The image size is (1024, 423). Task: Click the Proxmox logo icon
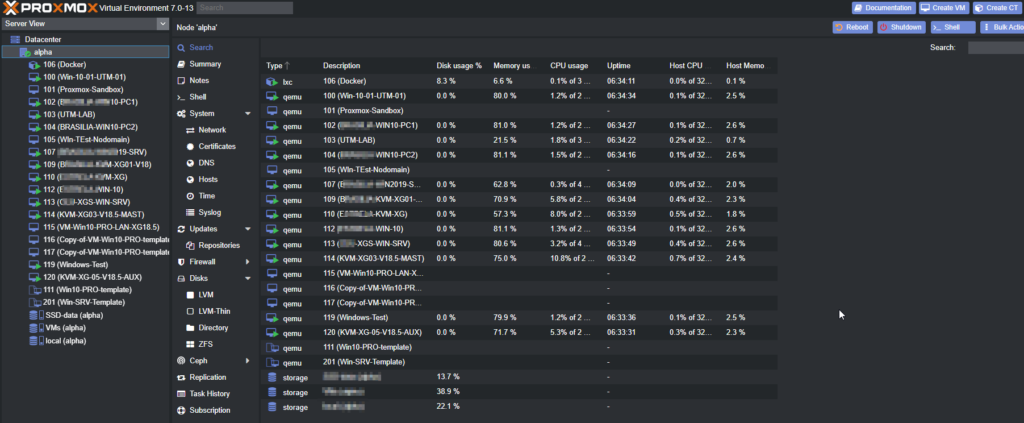10,7
